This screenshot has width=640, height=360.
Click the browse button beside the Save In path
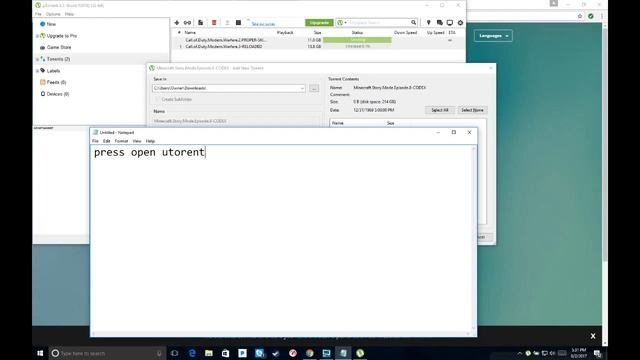tap(314, 88)
